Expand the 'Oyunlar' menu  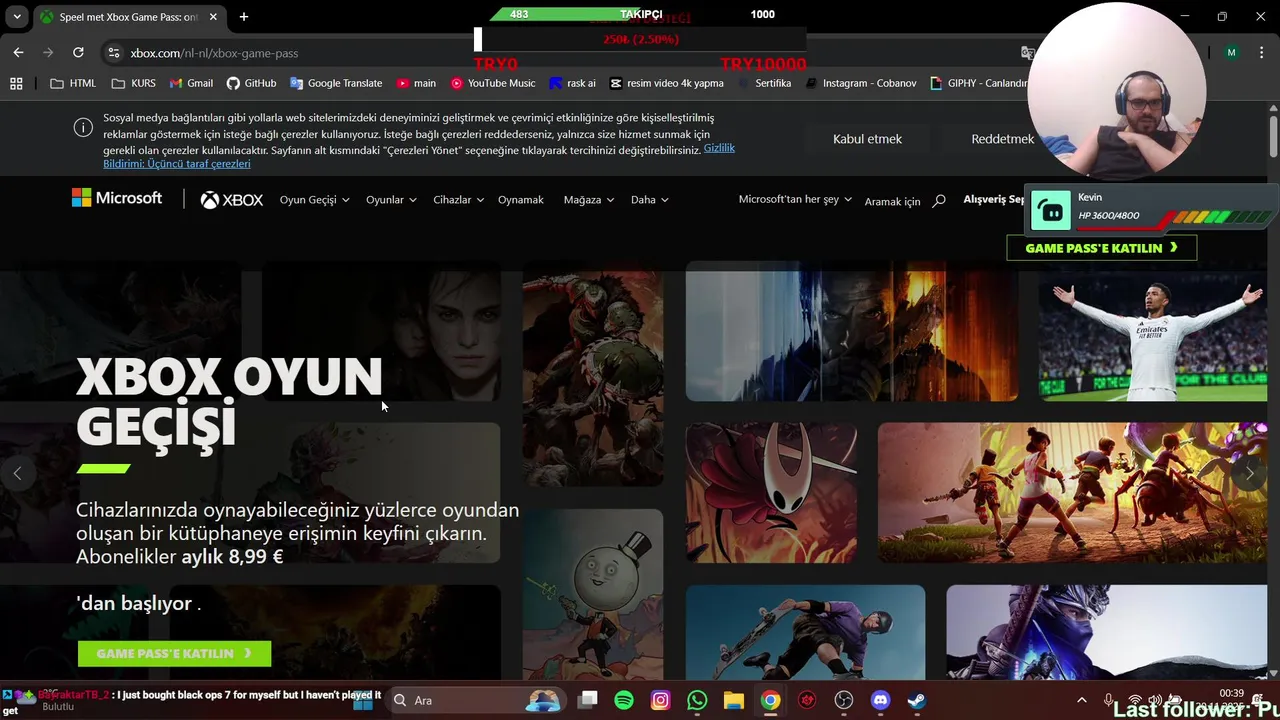click(x=390, y=200)
